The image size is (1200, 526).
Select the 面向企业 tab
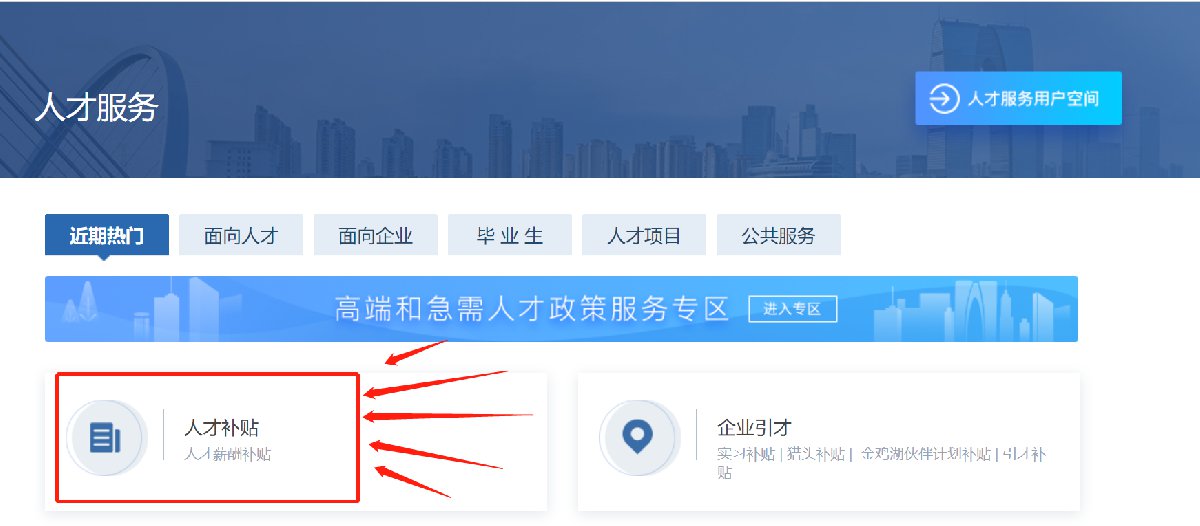coord(375,236)
